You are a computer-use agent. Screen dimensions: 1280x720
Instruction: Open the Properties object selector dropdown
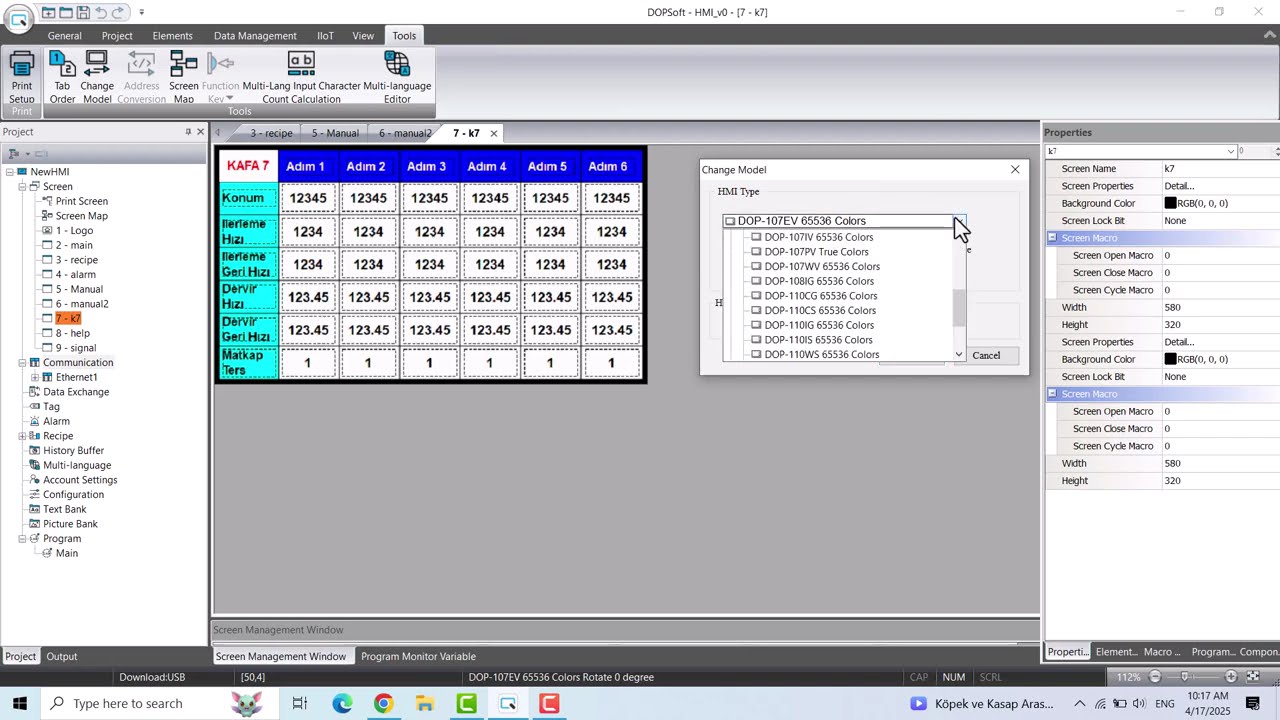click(x=1231, y=151)
